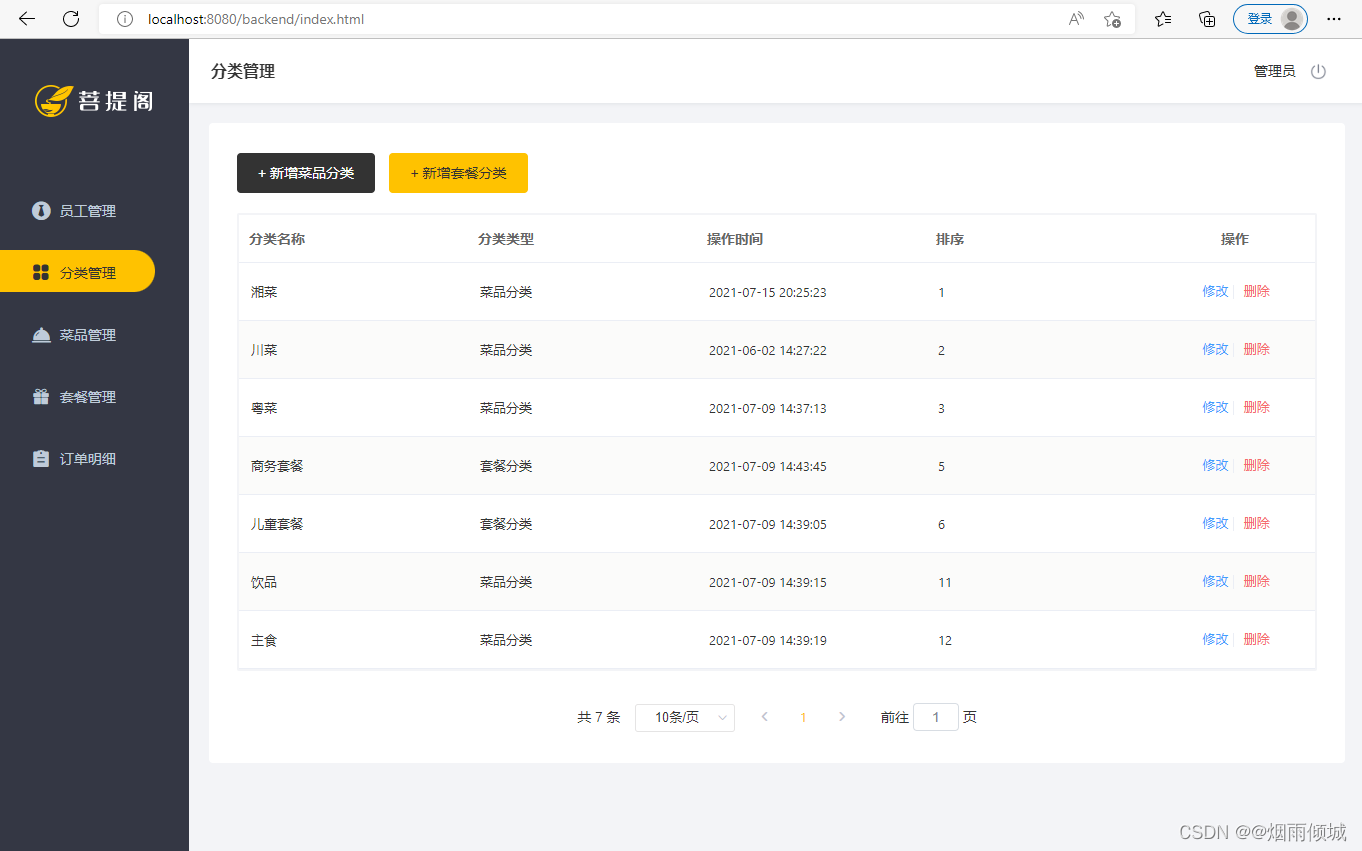The height and width of the screenshot is (851, 1362).
Task: Click the 分类管理 page title
Action: click(243, 71)
